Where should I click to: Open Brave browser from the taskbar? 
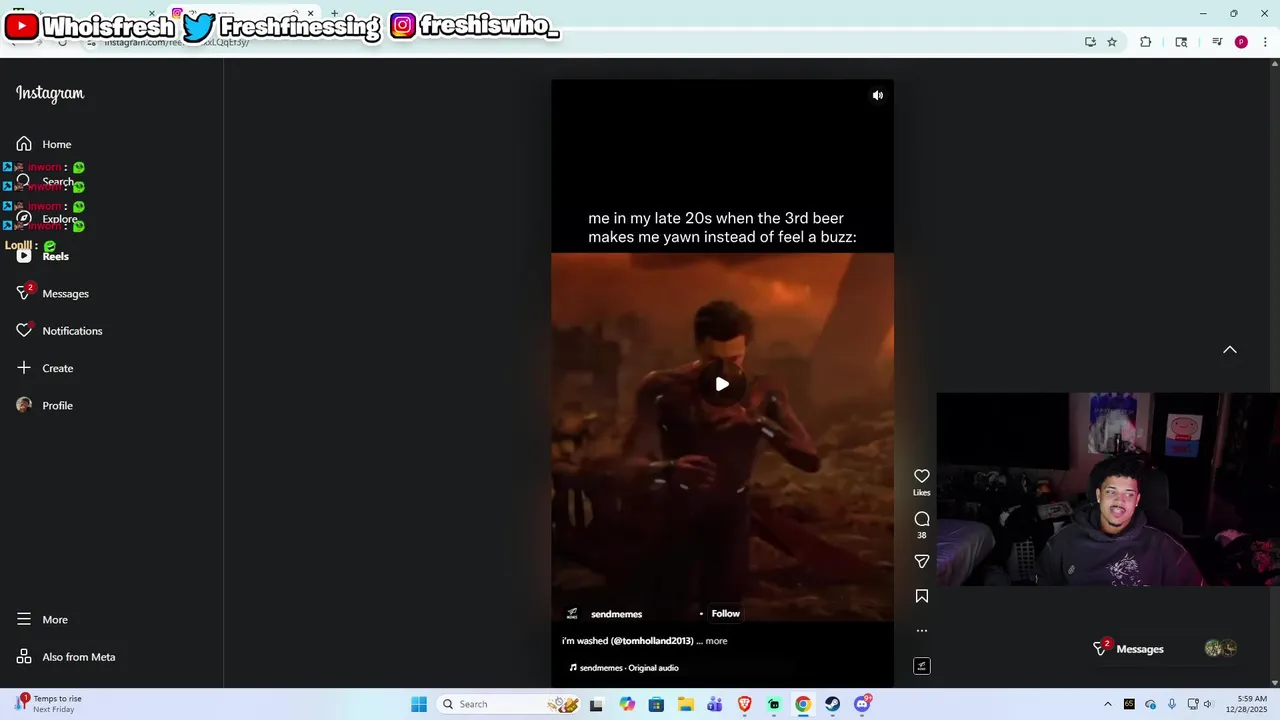(x=744, y=704)
